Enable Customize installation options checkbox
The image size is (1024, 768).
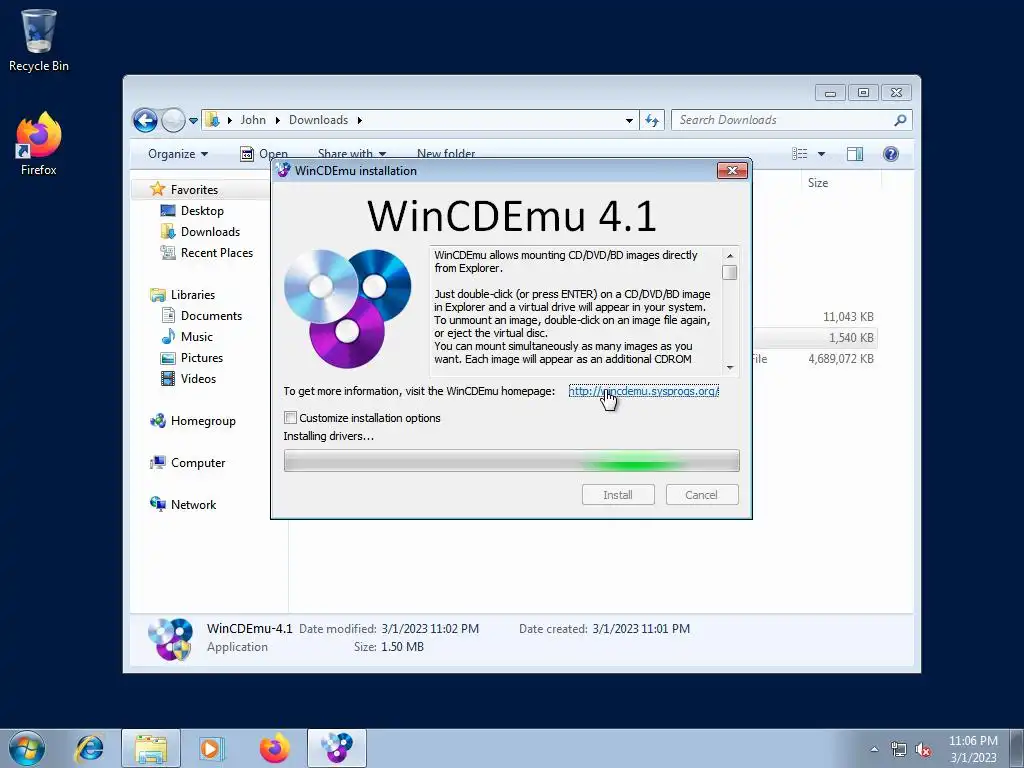pyautogui.click(x=291, y=418)
